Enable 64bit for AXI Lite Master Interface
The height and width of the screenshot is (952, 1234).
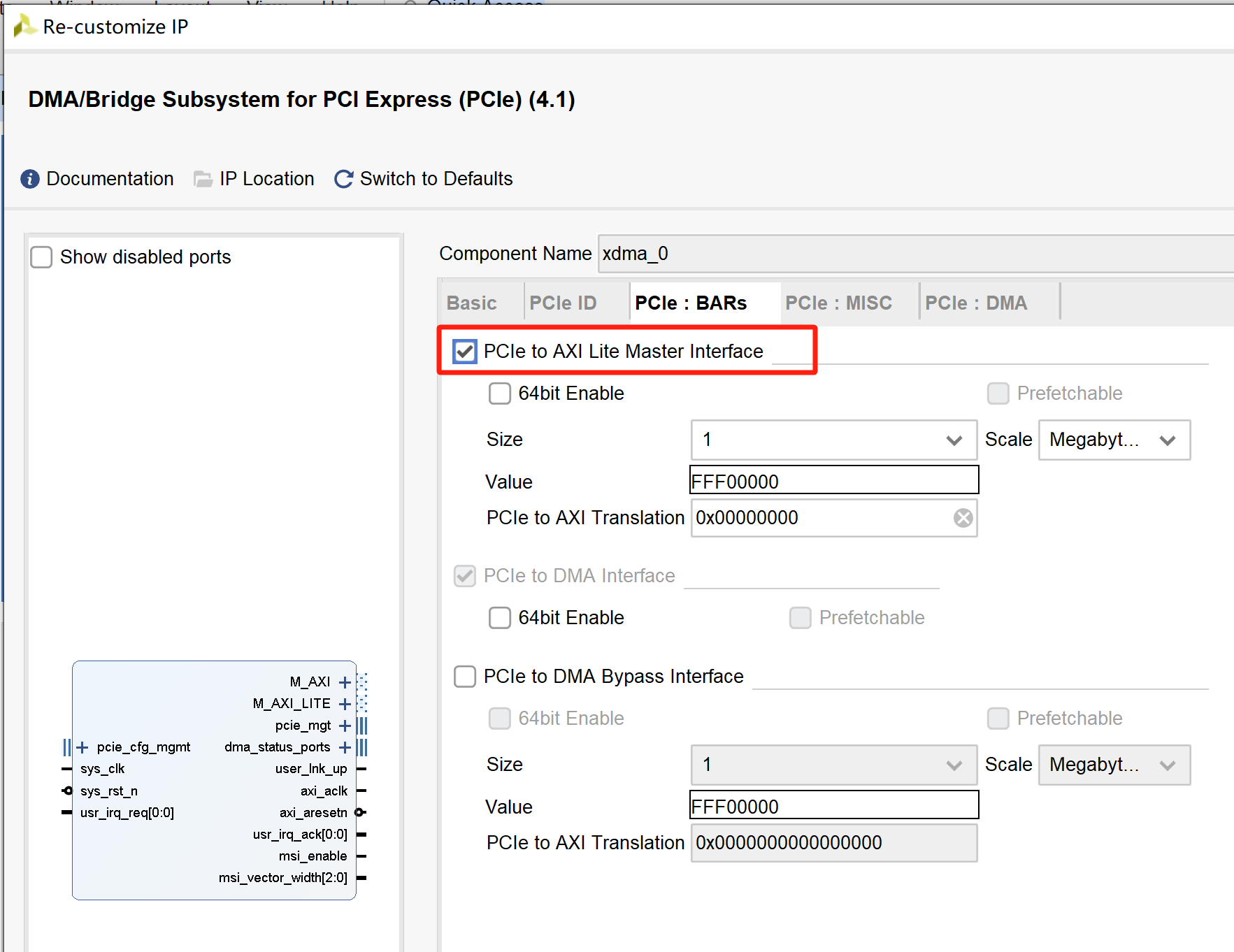tap(500, 394)
